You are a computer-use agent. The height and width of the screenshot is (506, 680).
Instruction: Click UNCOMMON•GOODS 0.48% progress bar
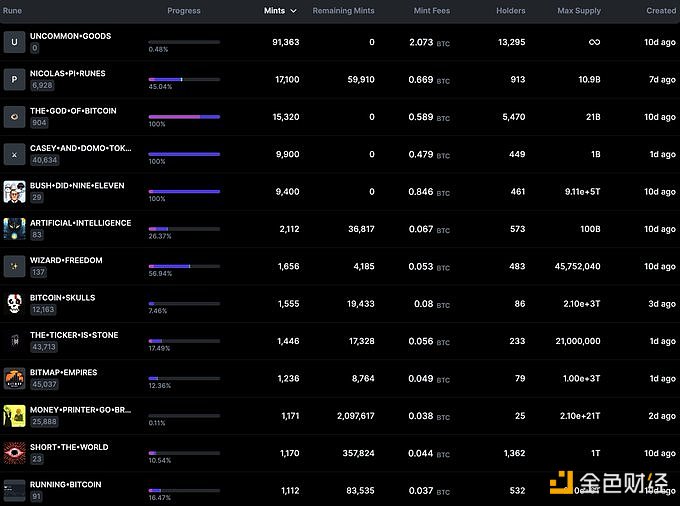[x=184, y=42]
